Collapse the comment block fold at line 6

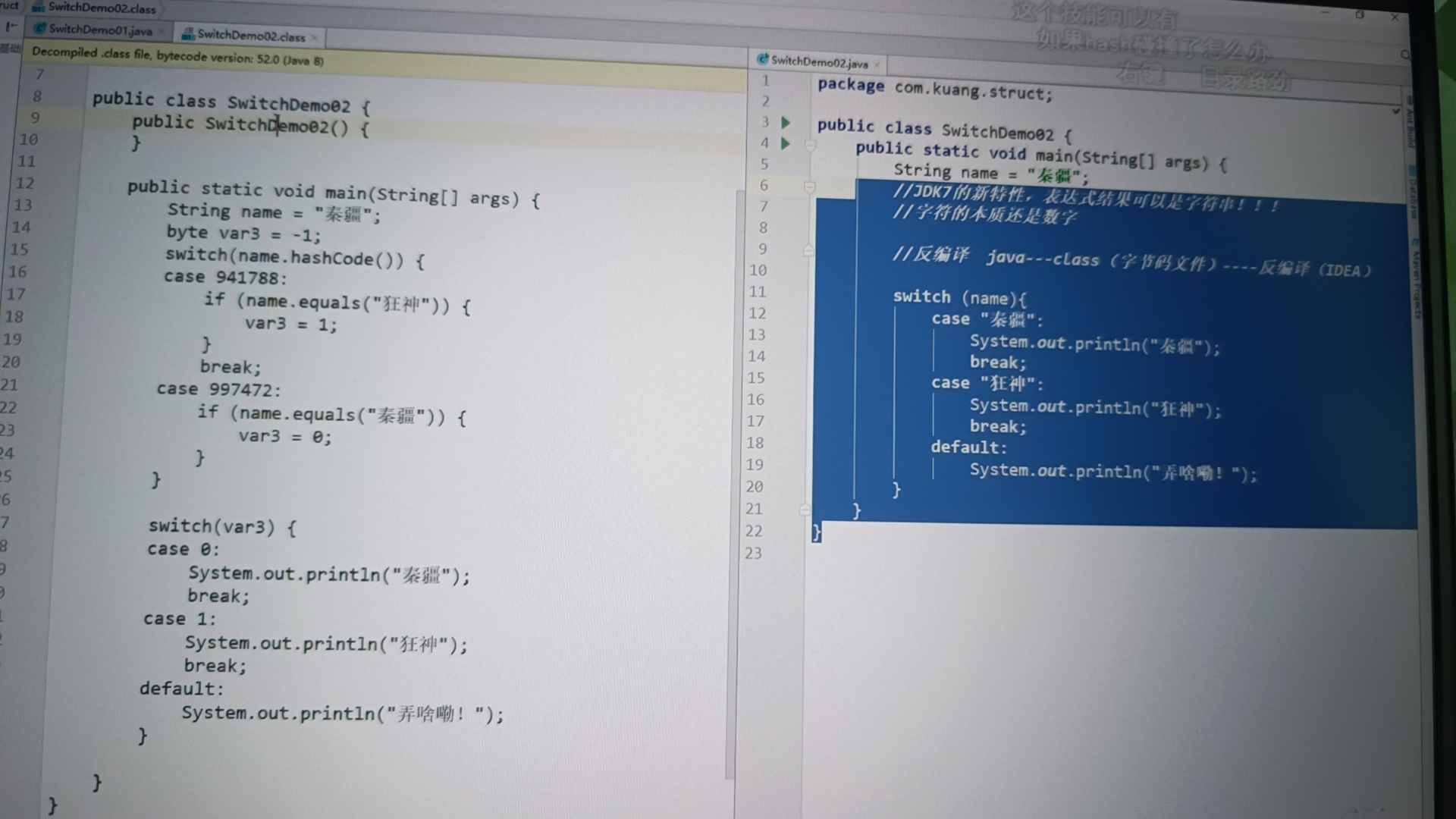click(x=809, y=186)
